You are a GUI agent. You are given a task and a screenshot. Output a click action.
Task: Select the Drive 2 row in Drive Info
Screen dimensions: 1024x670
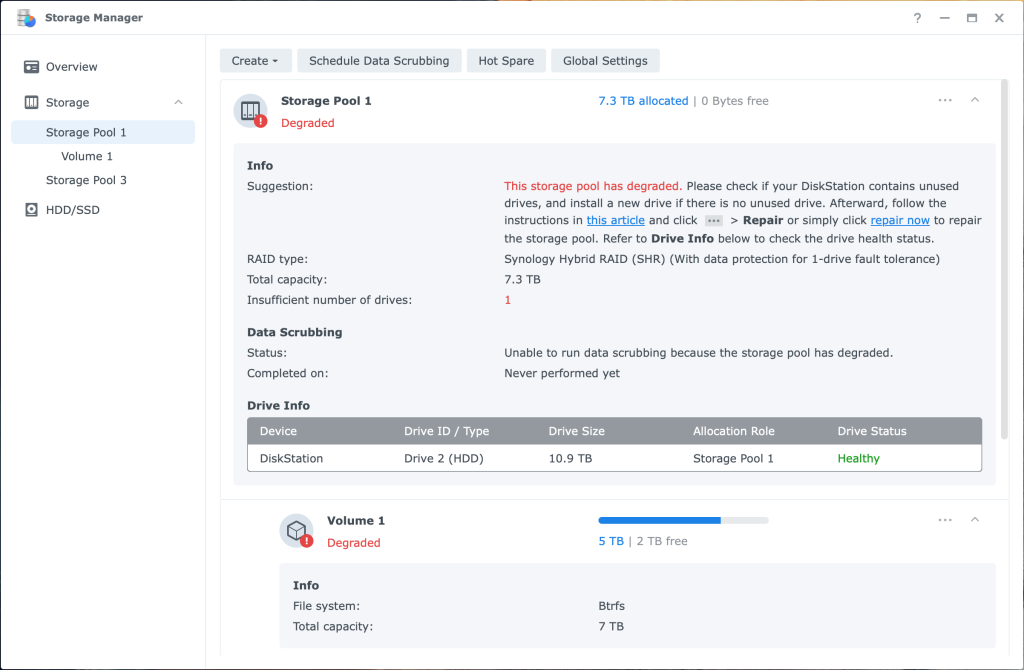pyautogui.click(x=614, y=458)
